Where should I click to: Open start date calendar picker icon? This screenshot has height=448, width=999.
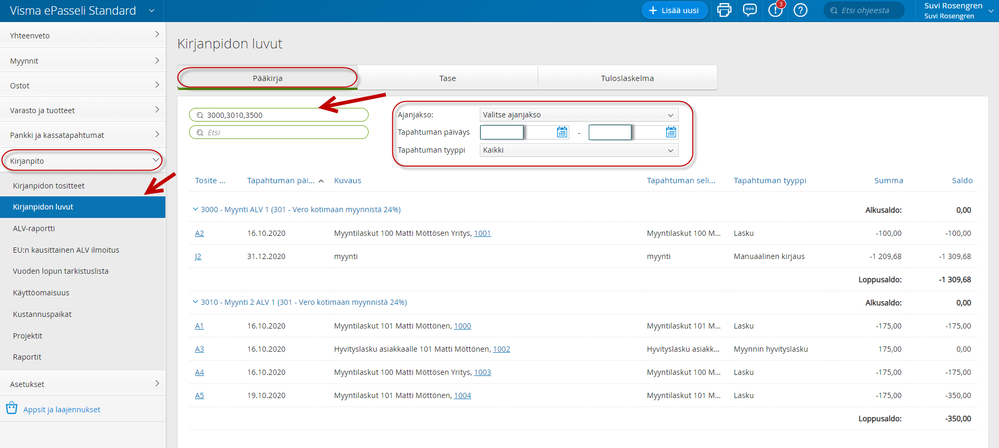pyautogui.click(x=562, y=132)
